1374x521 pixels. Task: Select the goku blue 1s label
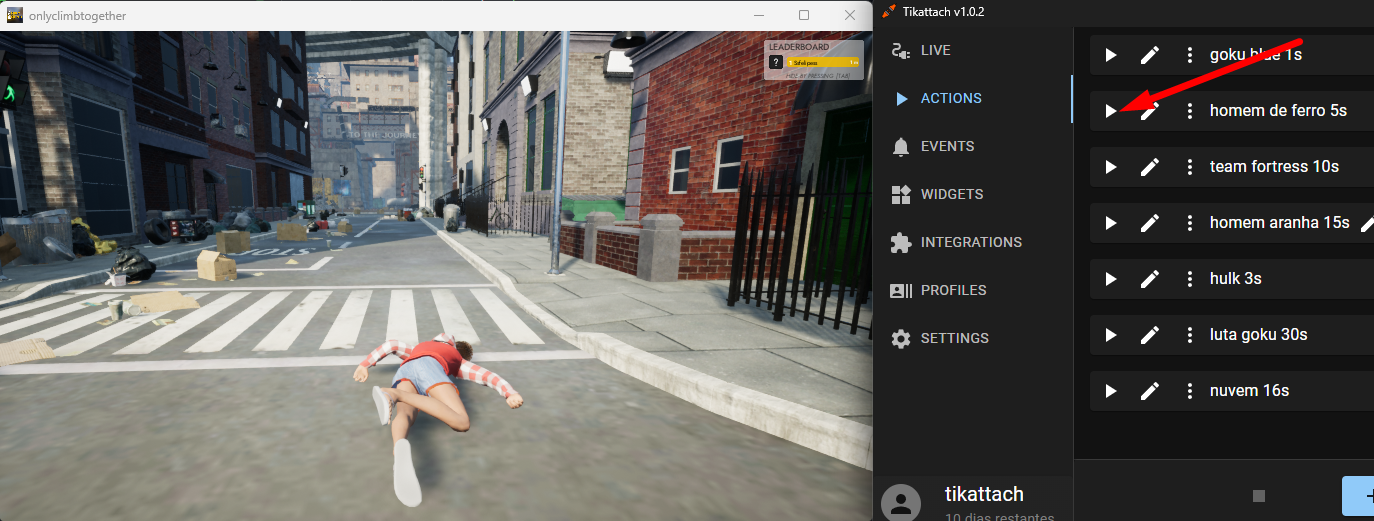tap(1256, 55)
